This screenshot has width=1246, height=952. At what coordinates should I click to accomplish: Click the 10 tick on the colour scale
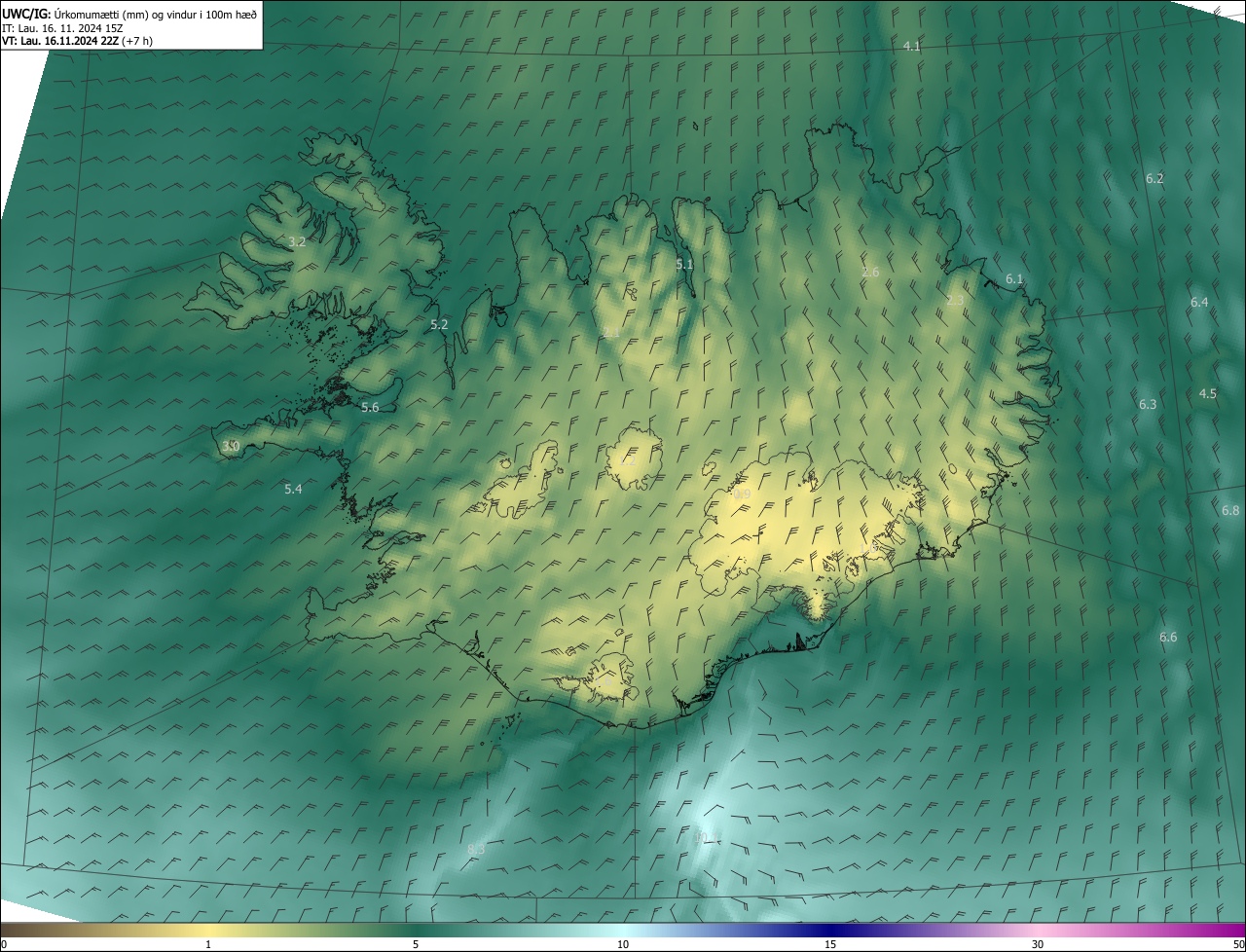click(623, 944)
